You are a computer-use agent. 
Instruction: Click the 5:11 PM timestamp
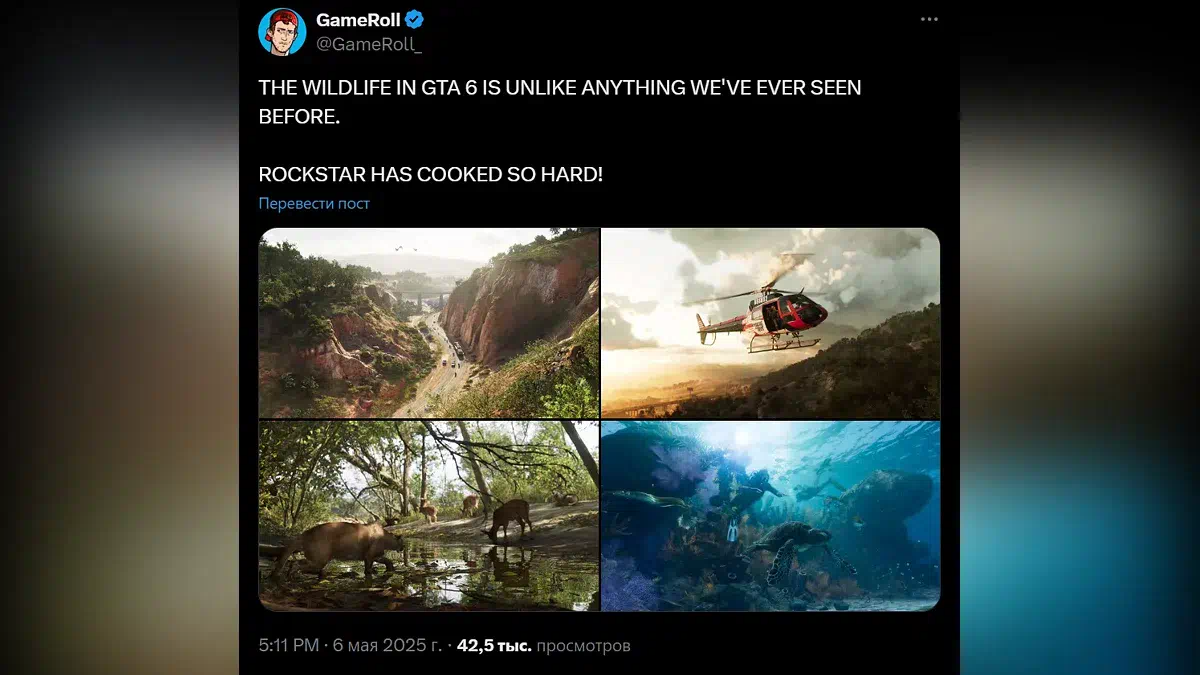pos(286,646)
